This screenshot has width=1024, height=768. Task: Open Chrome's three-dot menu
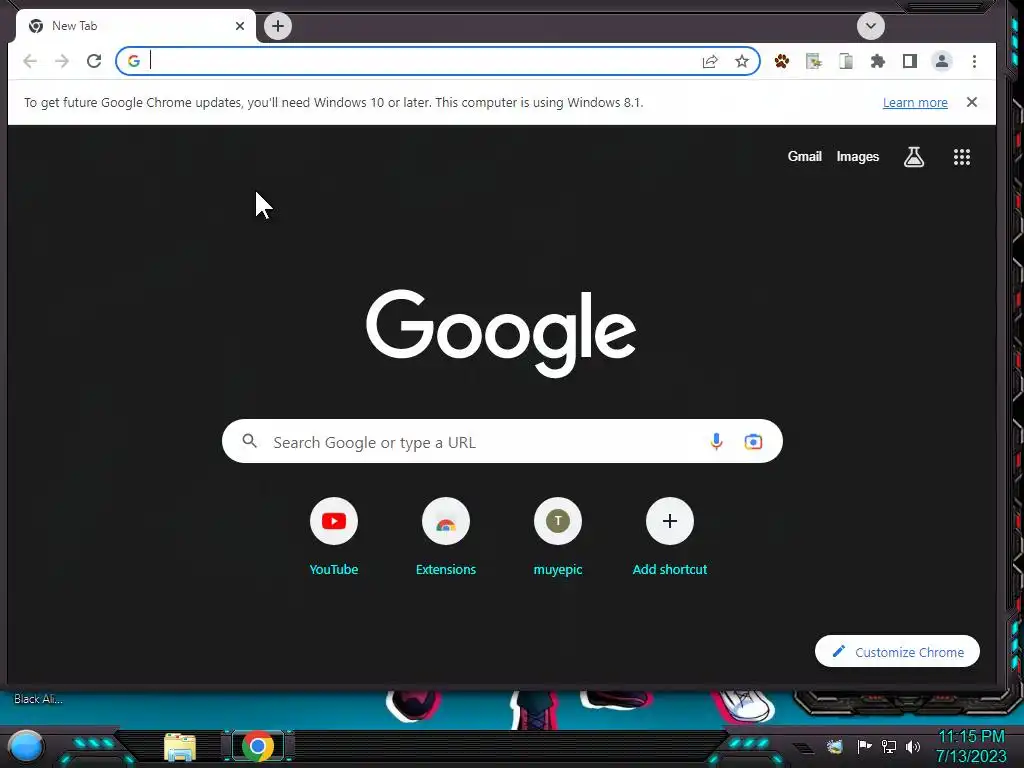pos(974,61)
